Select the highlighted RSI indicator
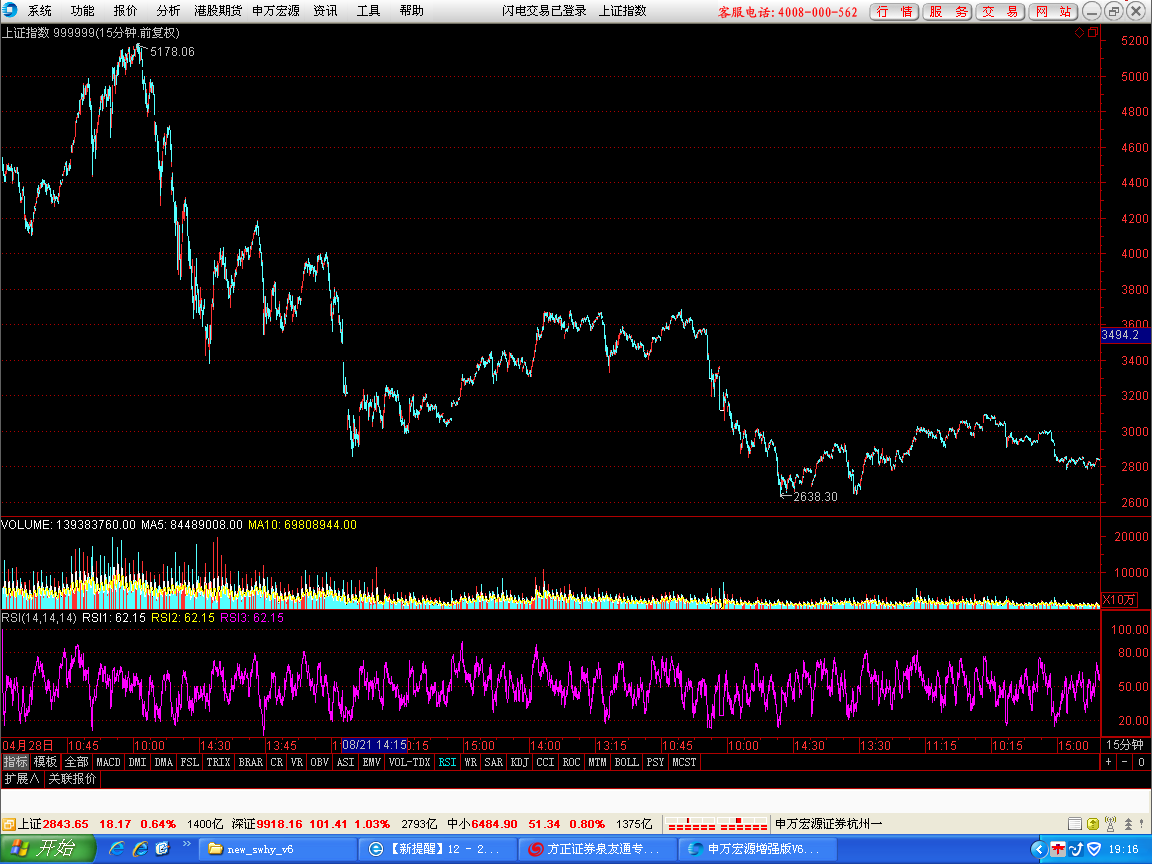This screenshot has width=1152, height=864. point(447,762)
